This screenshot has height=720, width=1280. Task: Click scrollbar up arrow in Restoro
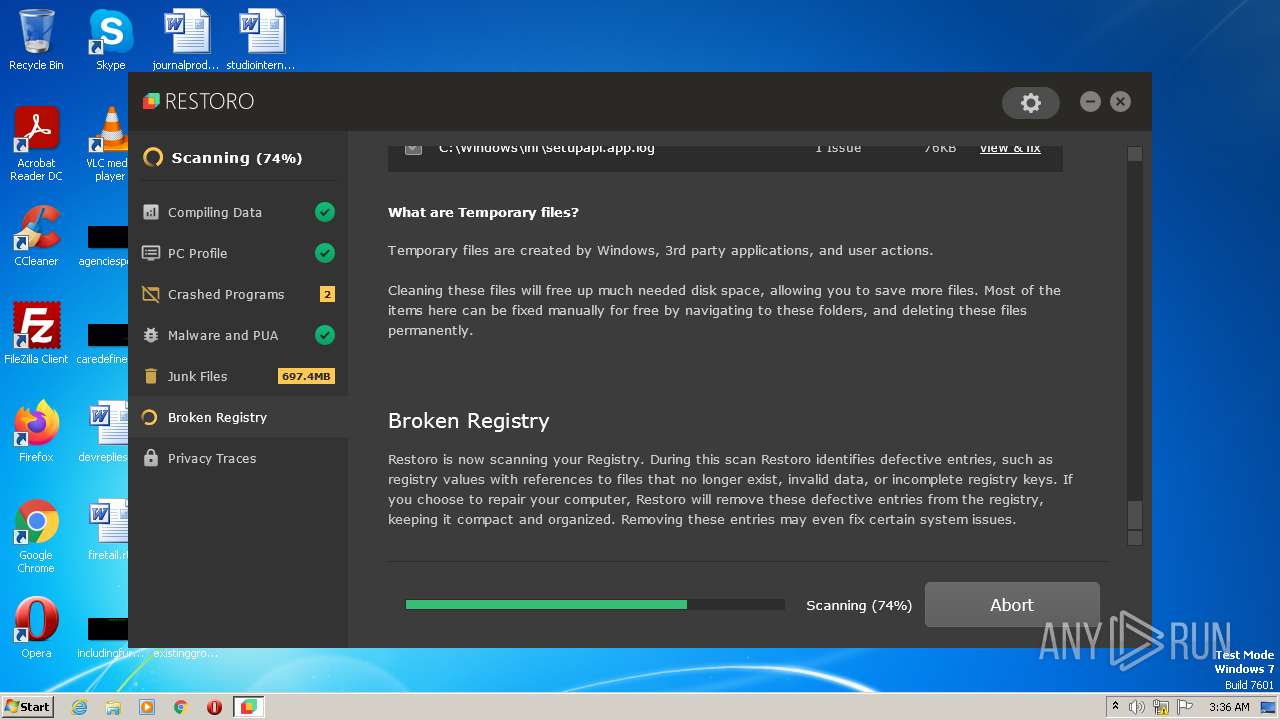[1134, 154]
